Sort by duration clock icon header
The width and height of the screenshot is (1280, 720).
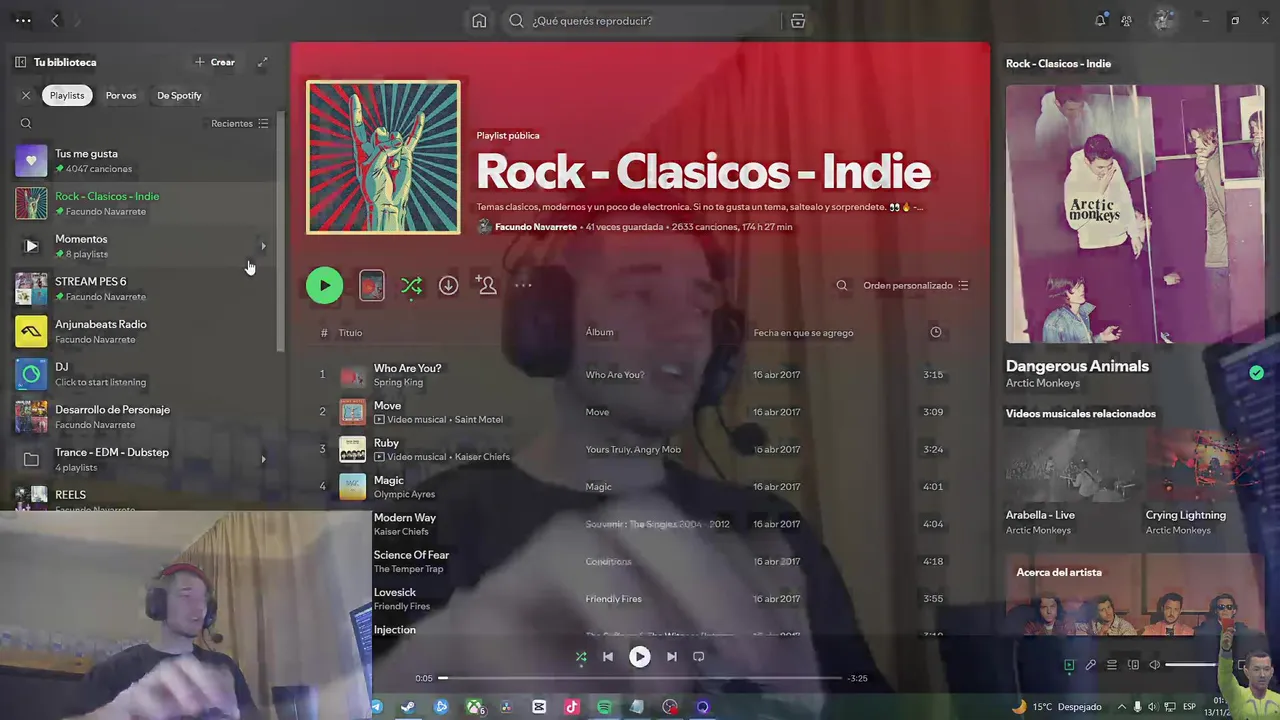click(936, 332)
